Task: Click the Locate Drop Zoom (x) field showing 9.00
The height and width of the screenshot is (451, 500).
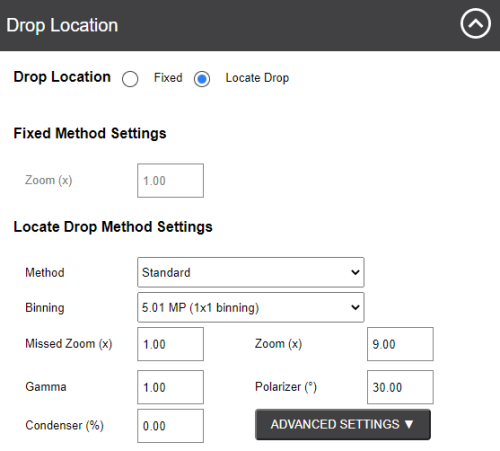Action: click(400, 344)
